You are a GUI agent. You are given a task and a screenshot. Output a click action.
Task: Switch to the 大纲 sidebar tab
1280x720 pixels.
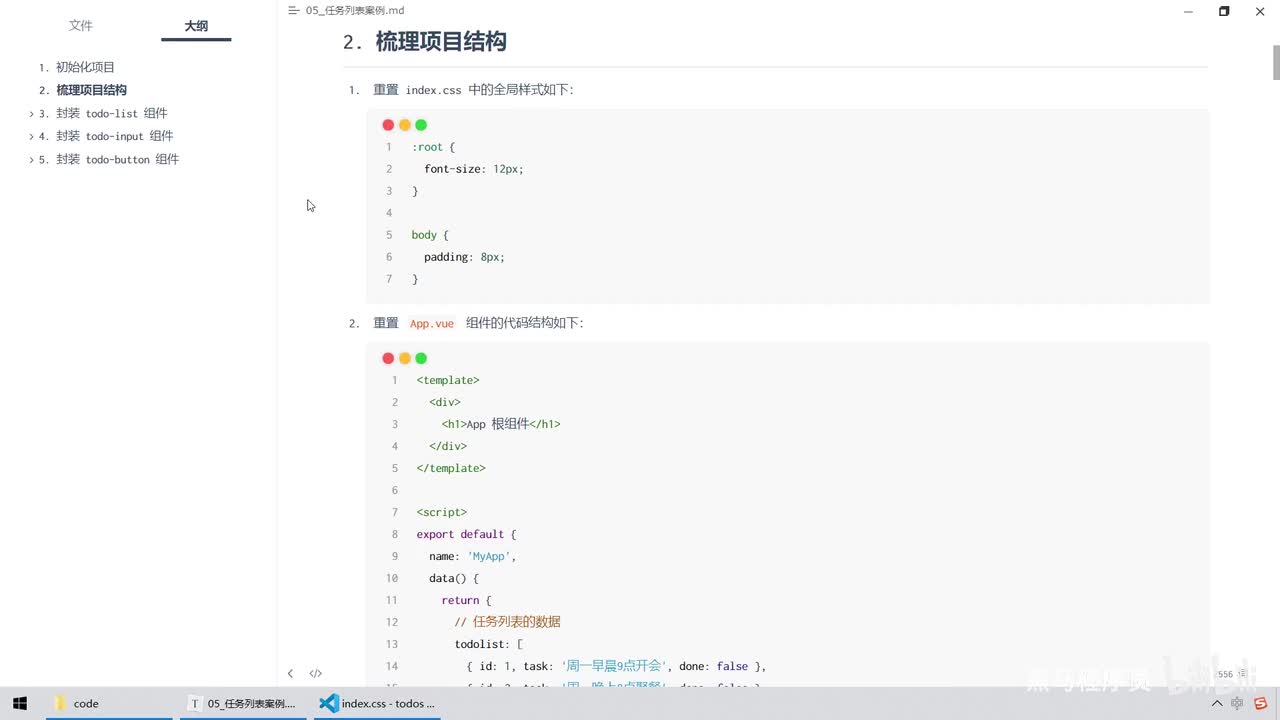click(196, 26)
